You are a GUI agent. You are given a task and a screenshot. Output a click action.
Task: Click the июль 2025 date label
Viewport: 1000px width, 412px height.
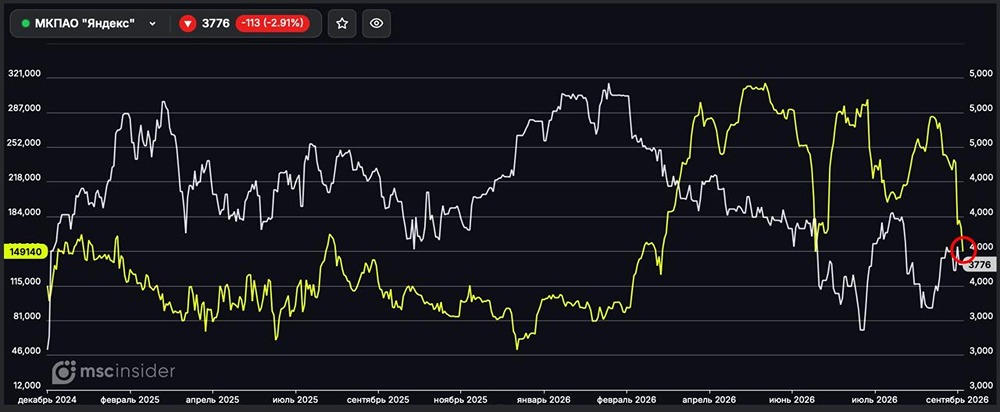pyautogui.click(x=295, y=400)
